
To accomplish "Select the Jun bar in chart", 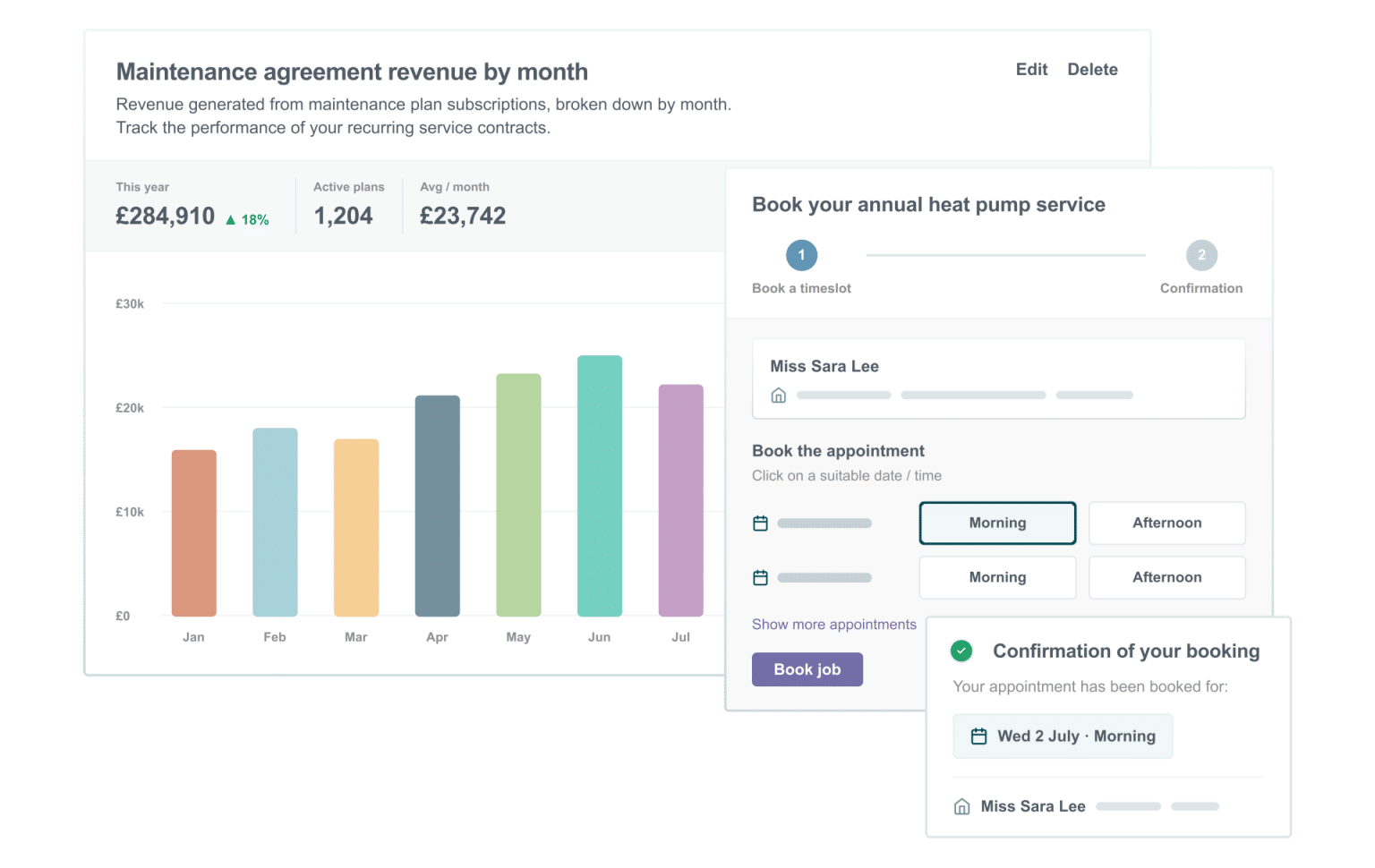I will (x=600, y=486).
